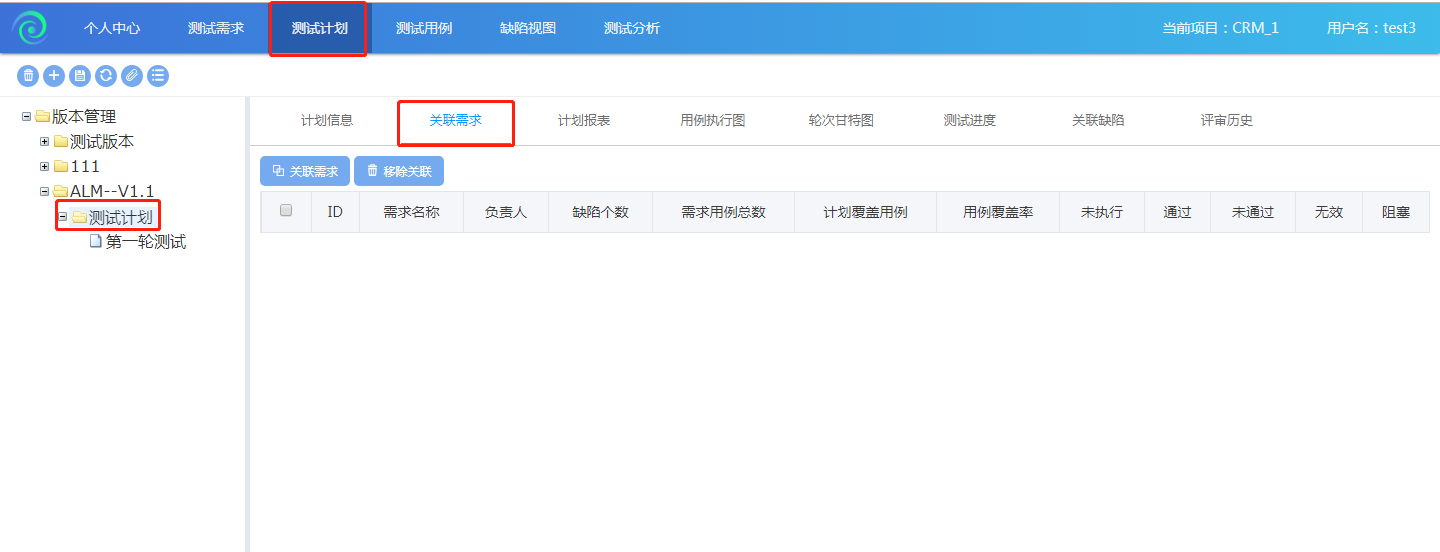Click the plus add icon in toolbar
The height and width of the screenshot is (552, 1440).
click(x=54, y=75)
